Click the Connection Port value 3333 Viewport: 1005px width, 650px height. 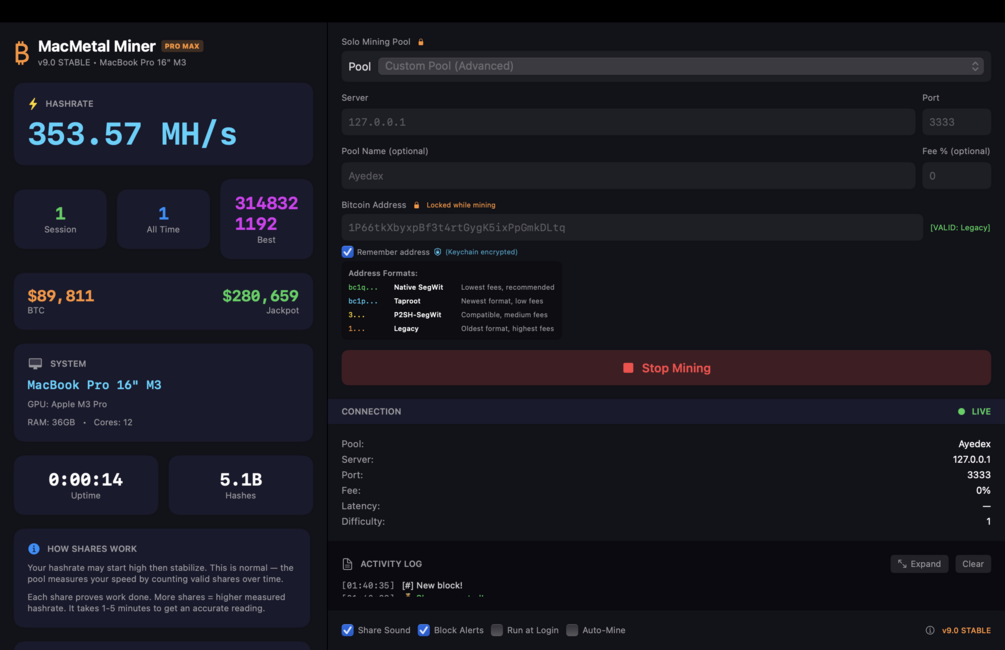(x=979, y=475)
